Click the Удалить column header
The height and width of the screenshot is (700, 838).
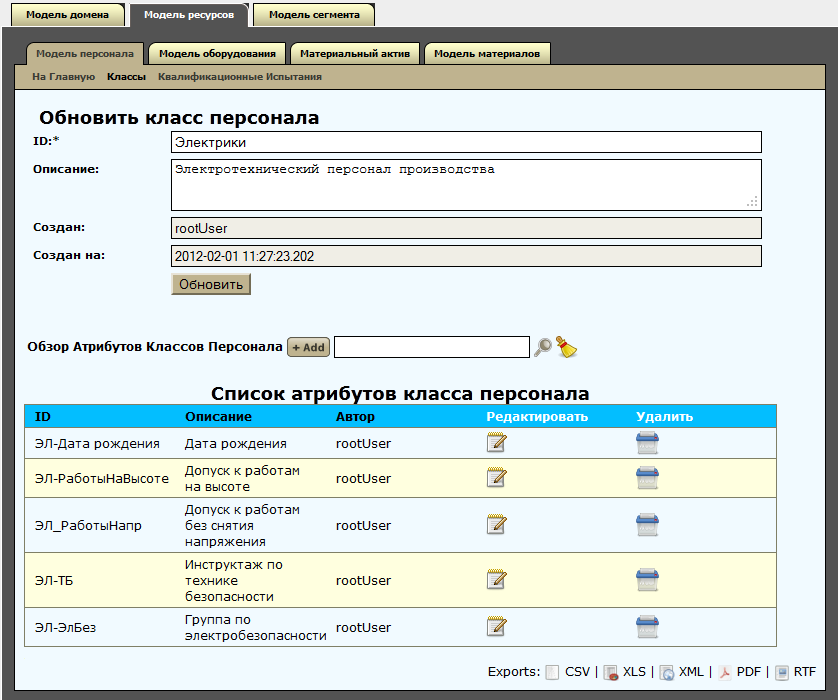[664, 417]
